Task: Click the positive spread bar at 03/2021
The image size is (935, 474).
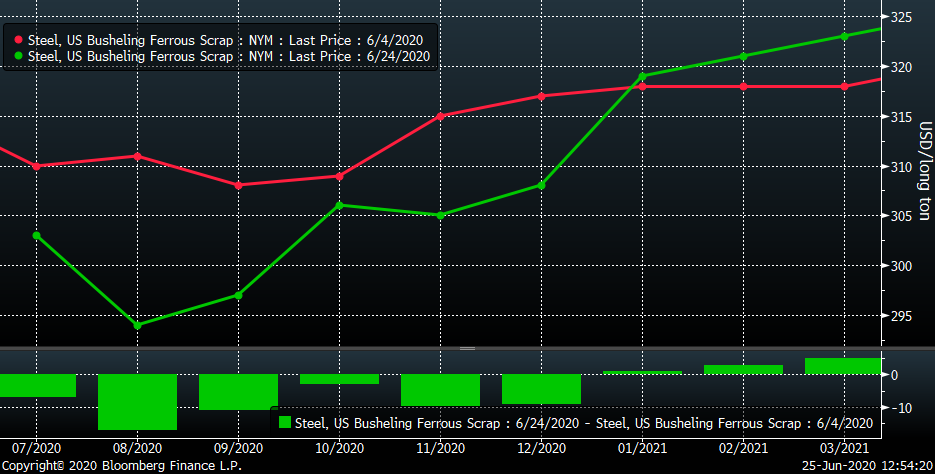Action: tap(843, 366)
